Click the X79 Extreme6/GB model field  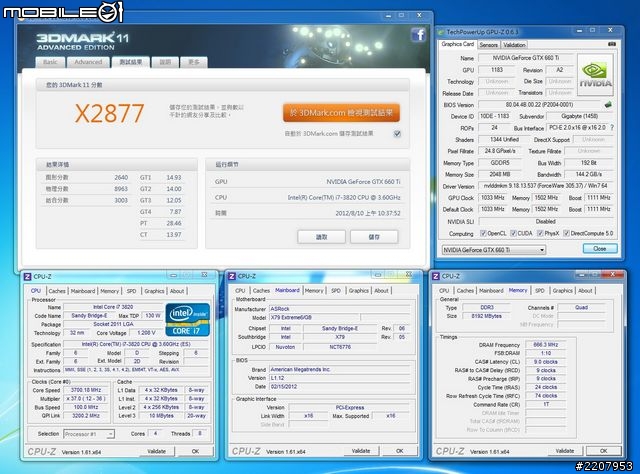click(x=313, y=317)
